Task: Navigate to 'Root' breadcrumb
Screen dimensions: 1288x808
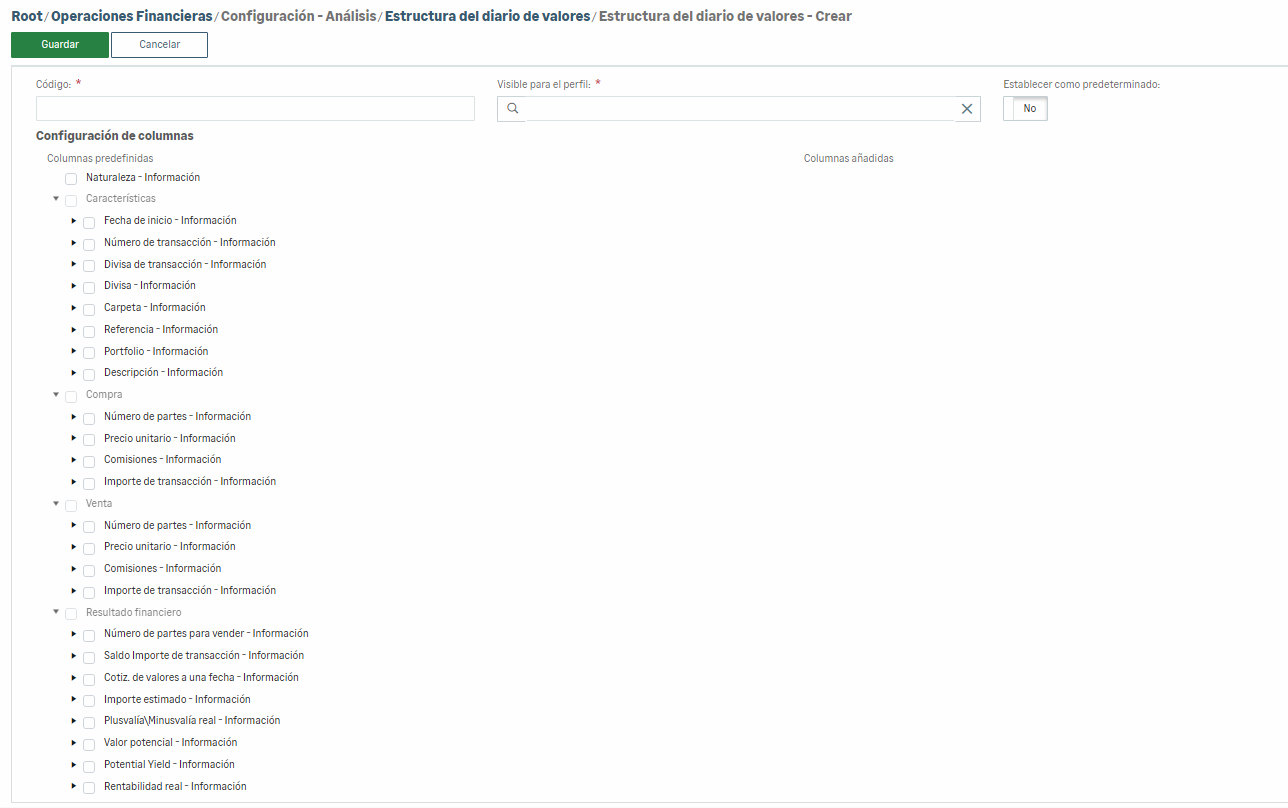Action: click(27, 16)
